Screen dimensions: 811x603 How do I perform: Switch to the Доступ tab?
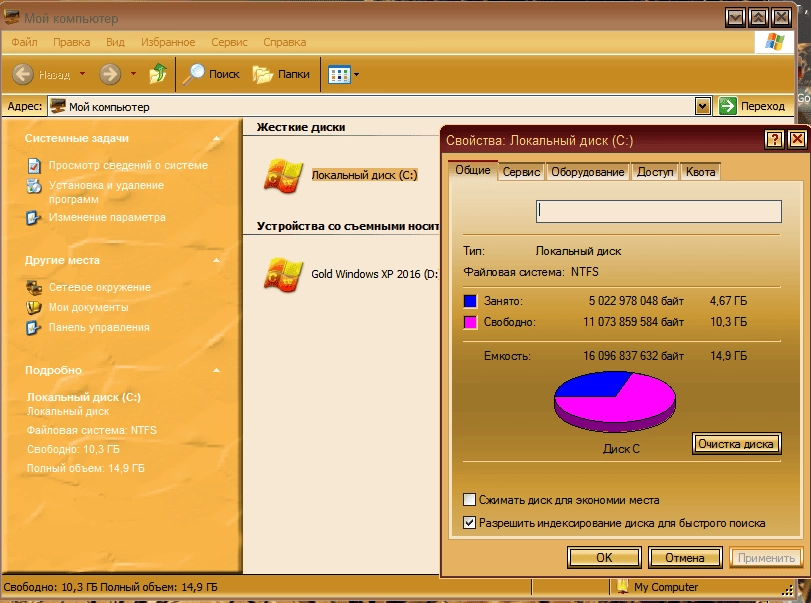pyautogui.click(x=655, y=172)
